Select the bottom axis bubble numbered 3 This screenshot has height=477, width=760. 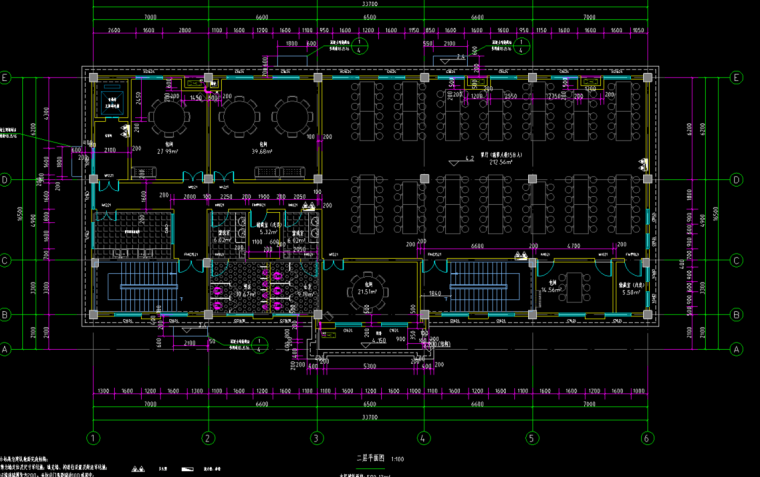[315, 438]
